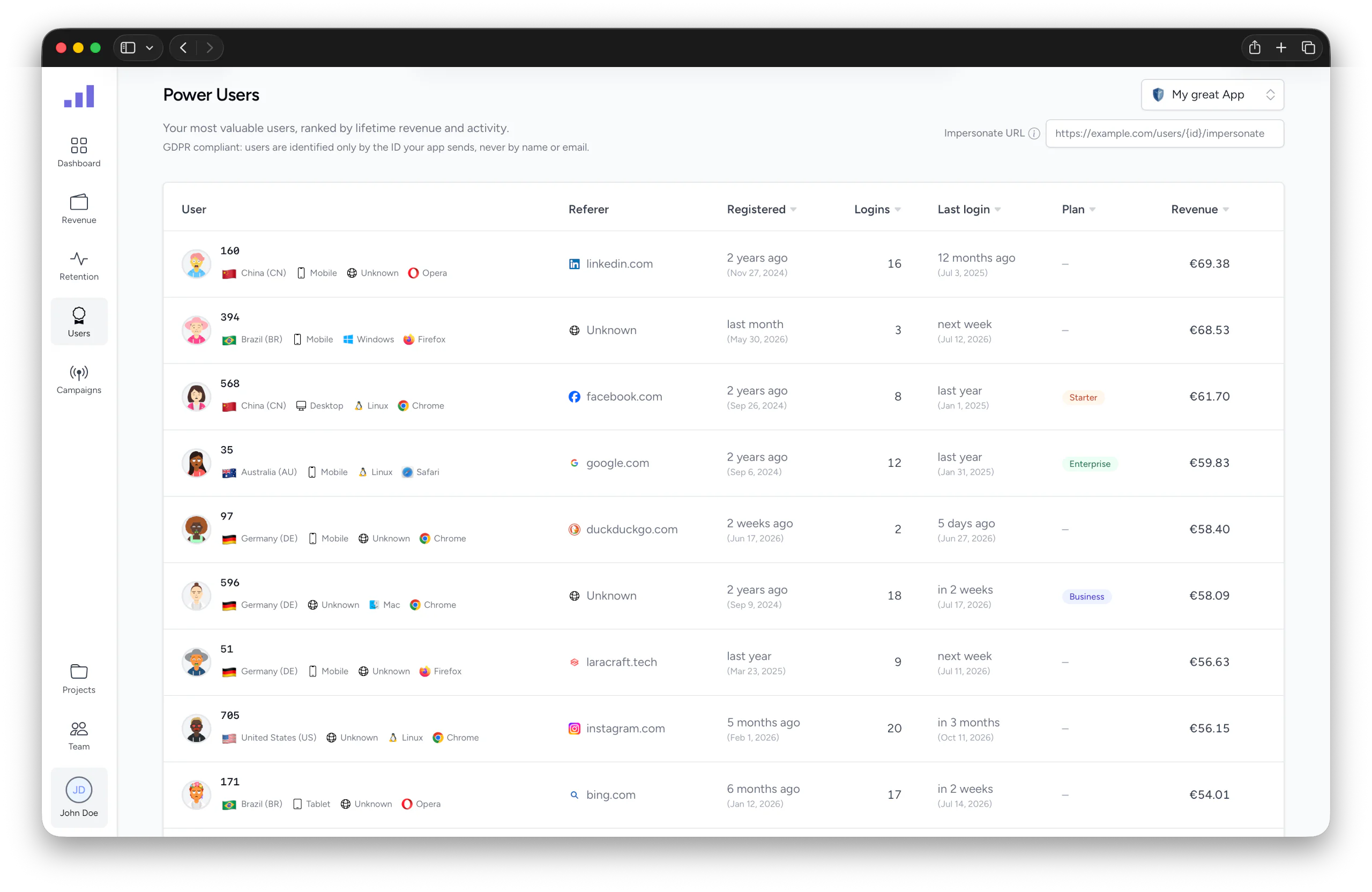1372x892 pixels.
Task: Click the laracraft.tech referer text
Action: click(622, 662)
